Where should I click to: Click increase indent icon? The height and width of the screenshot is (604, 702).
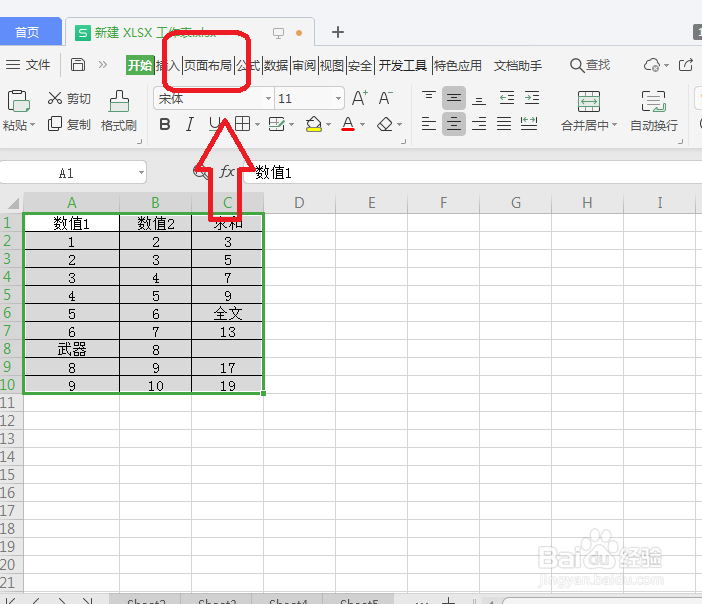pyautogui.click(x=532, y=98)
